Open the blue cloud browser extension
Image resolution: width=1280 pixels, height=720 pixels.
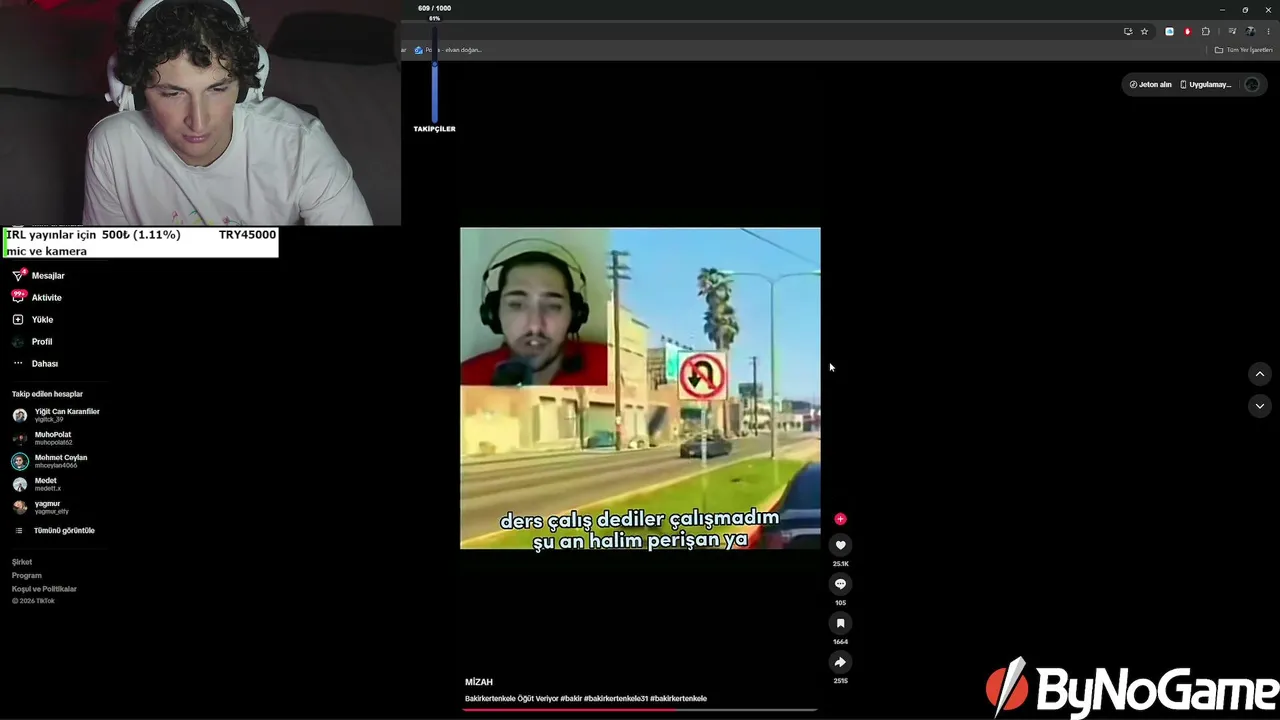1169,31
